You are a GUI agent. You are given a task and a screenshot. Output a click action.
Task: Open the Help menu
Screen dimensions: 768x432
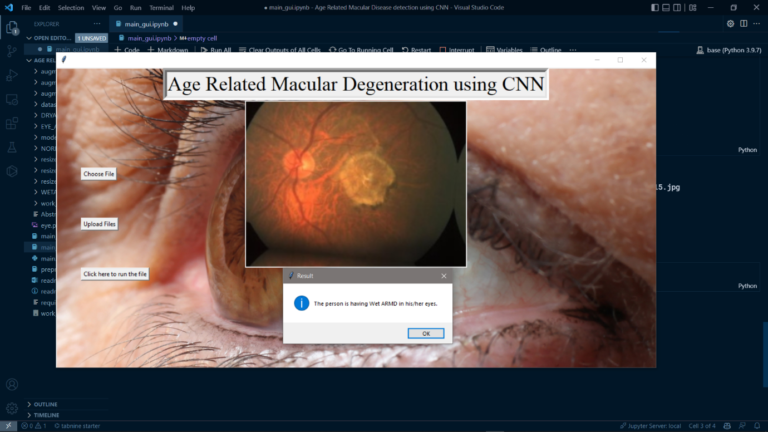(x=188, y=8)
